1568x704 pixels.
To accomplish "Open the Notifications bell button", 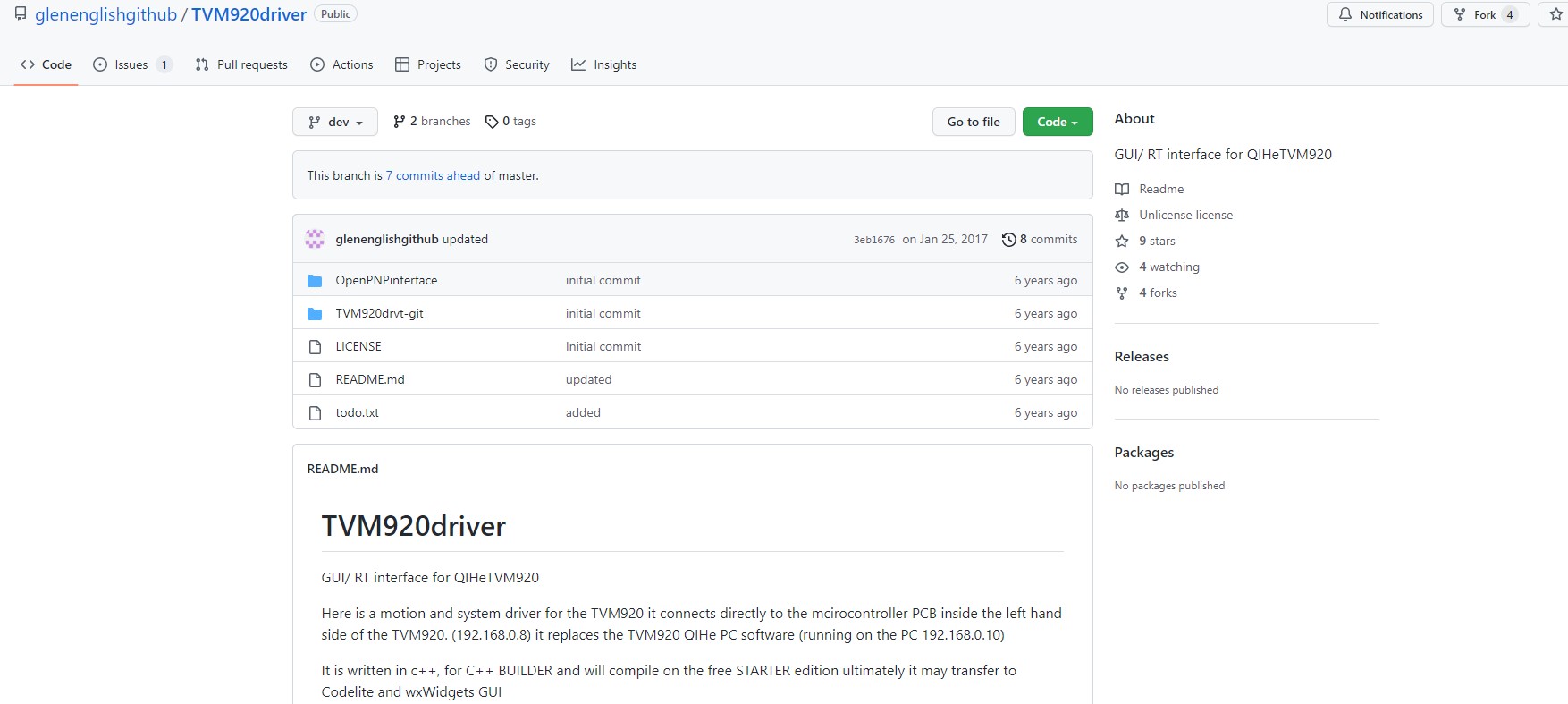I will pos(1380,14).
